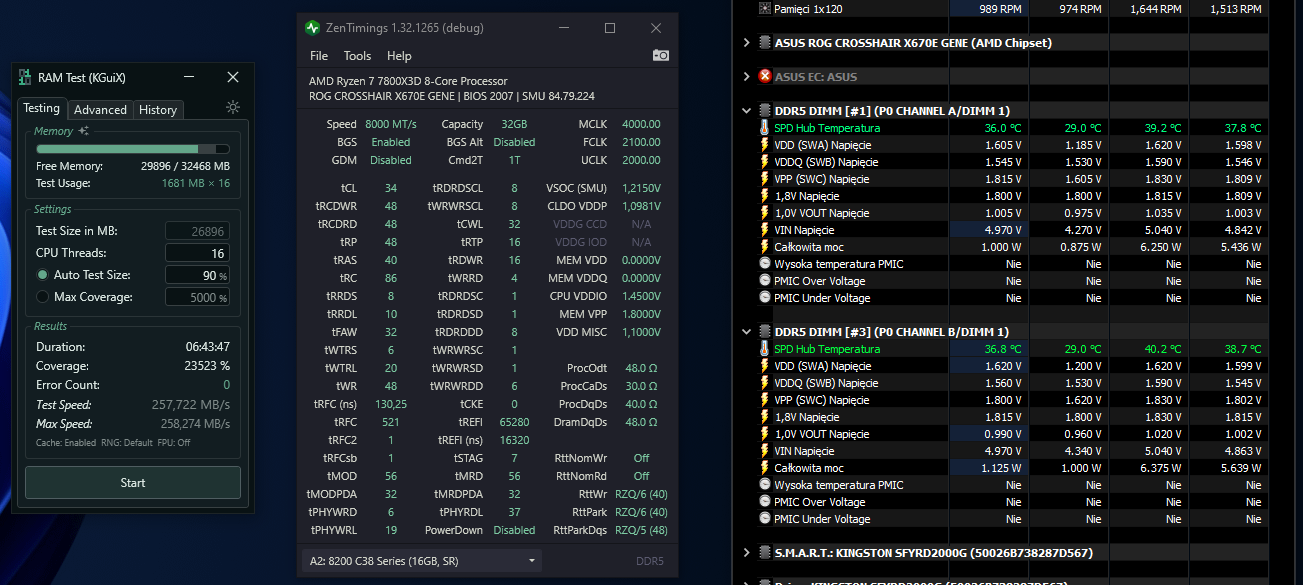The image size is (1303, 585).
Task: Click the fan icon beside Pamięci 1x120
Action: [765, 9]
